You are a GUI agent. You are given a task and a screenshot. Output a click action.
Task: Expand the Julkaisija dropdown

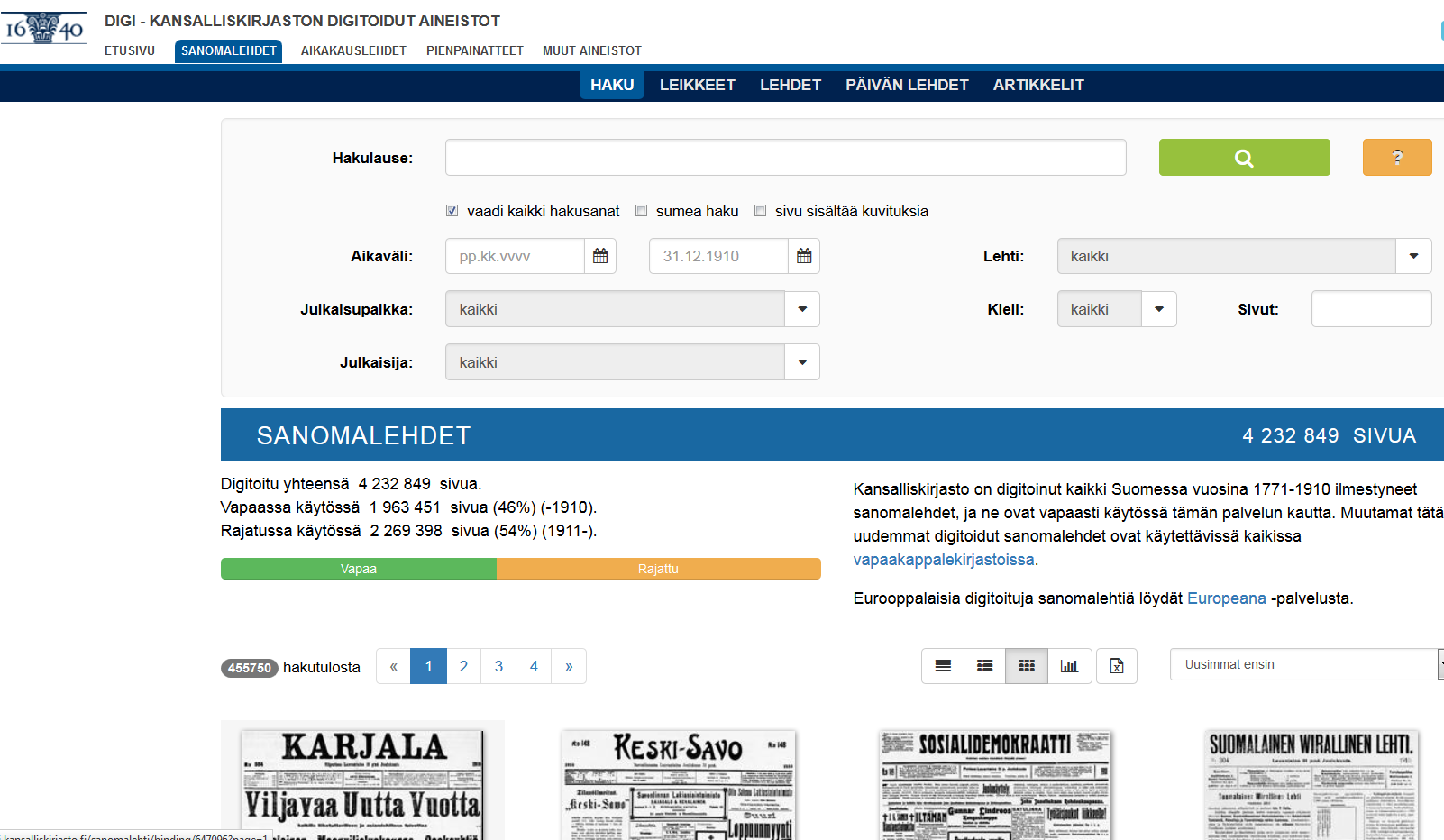[x=802, y=362]
